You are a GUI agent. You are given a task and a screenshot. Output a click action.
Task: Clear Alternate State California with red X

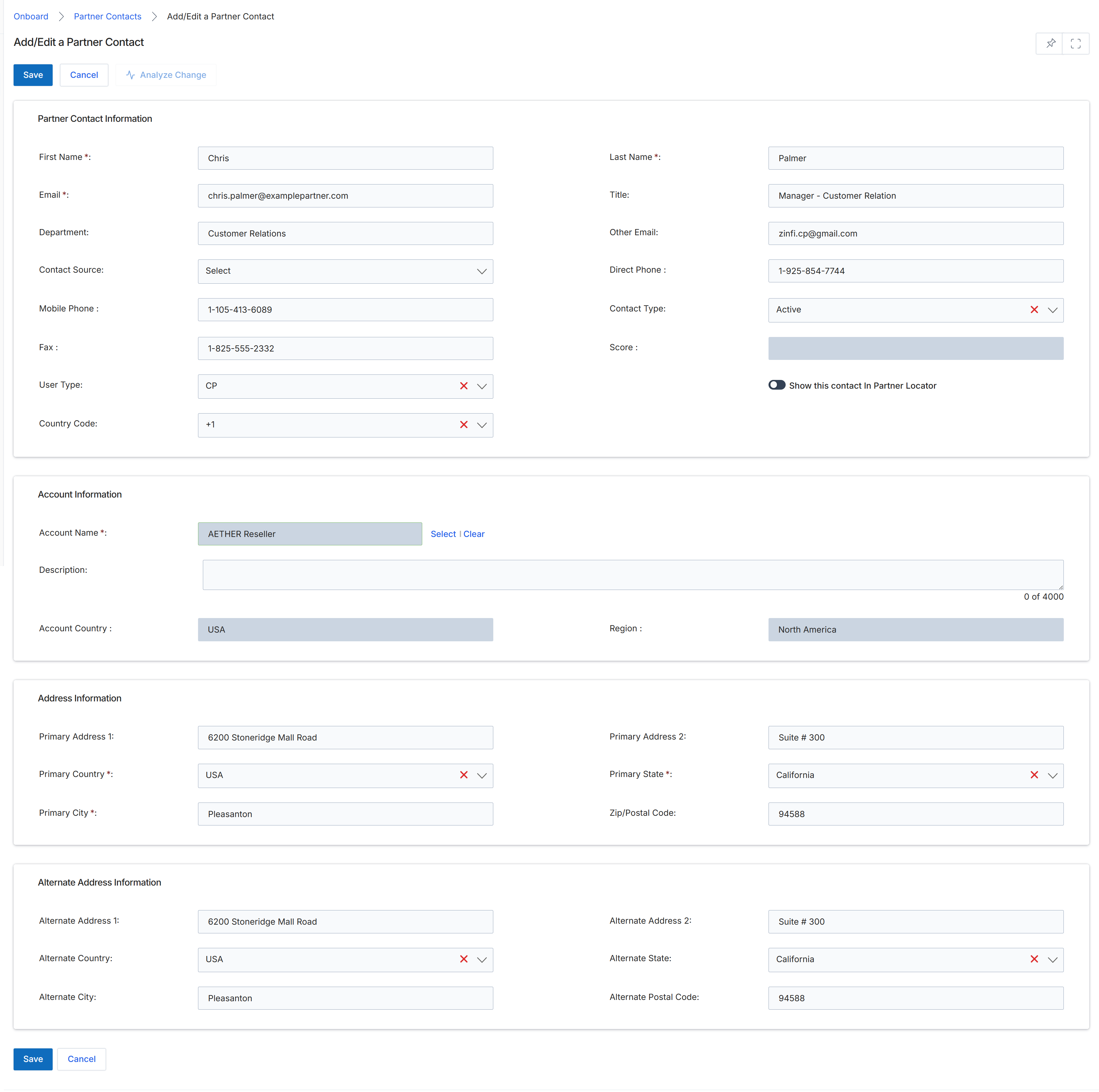coord(1034,959)
